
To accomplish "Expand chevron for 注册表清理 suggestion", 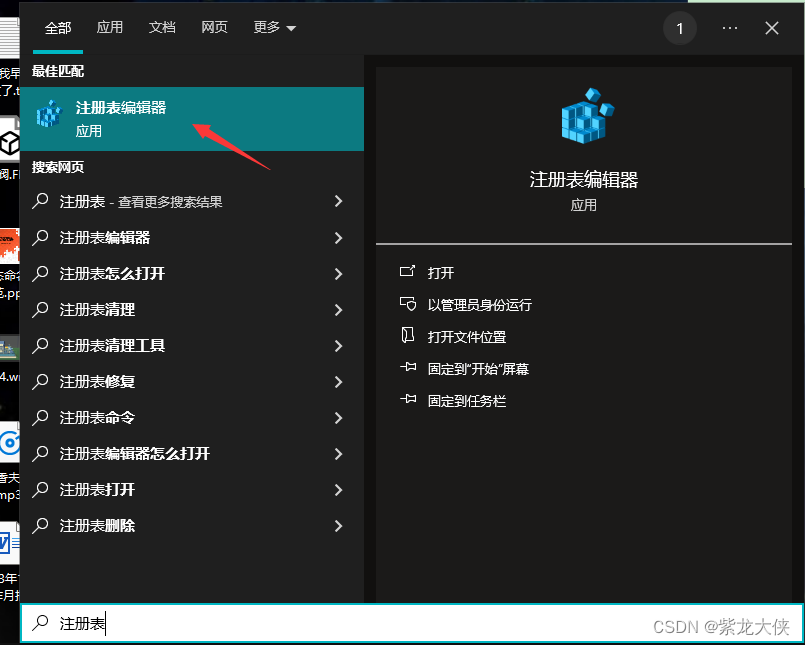I will coord(338,310).
